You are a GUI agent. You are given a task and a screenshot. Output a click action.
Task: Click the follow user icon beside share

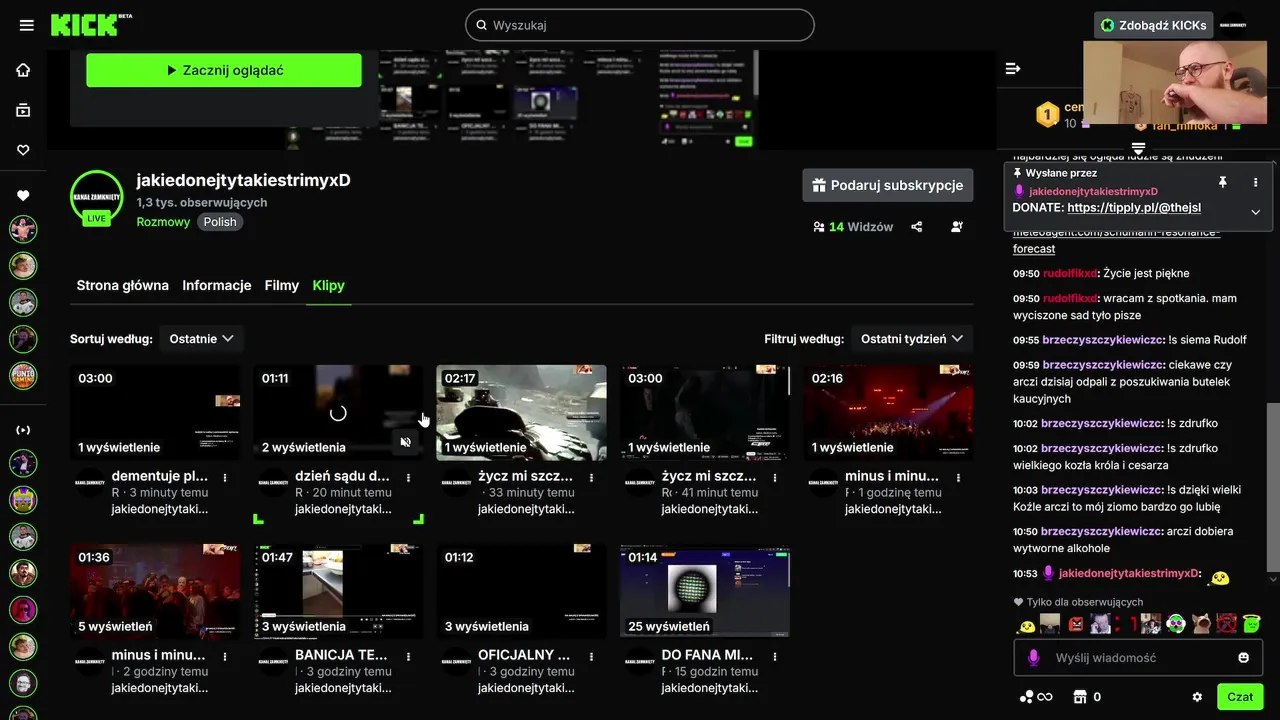pyautogui.click(x=957, y=227)
